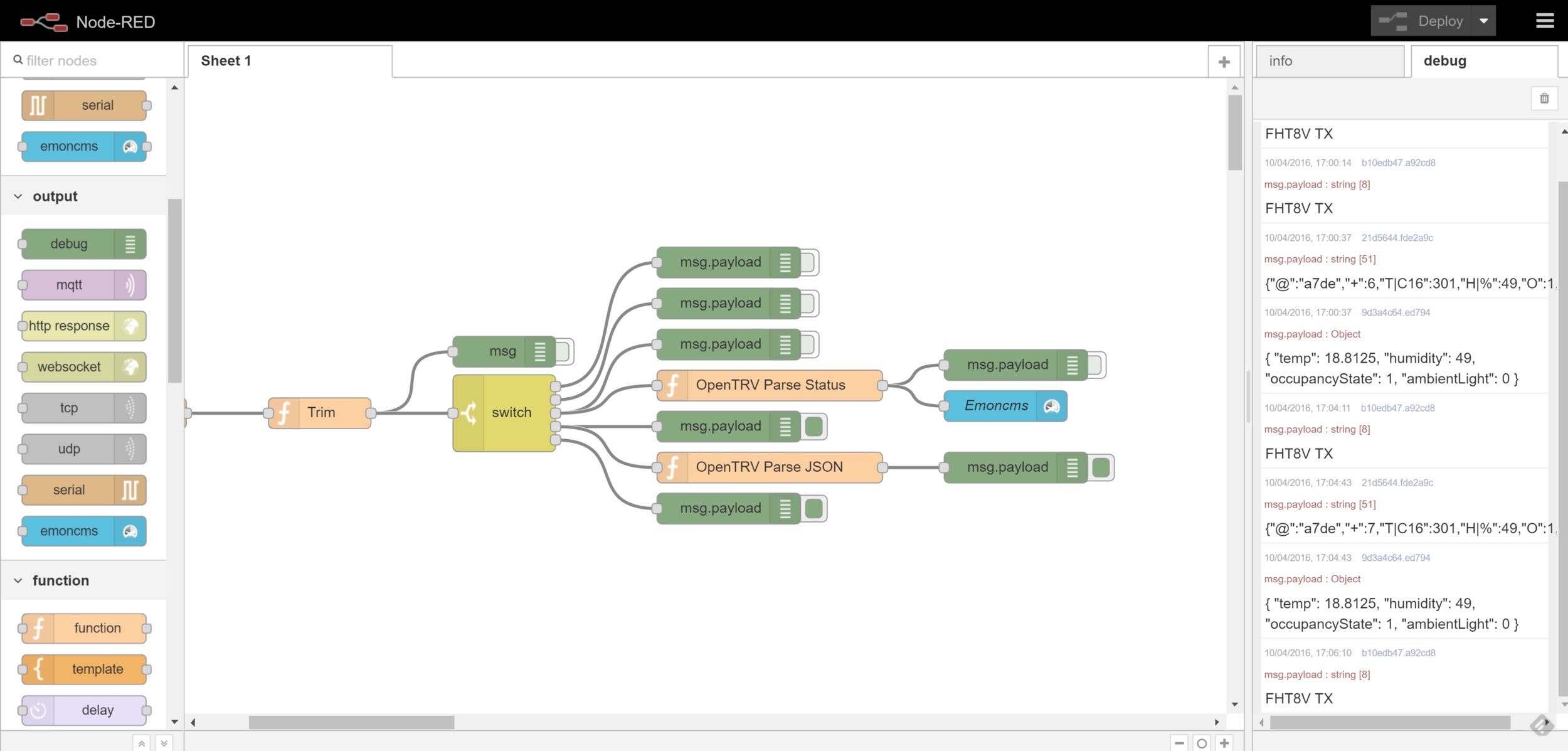The image size is (1568, 751).
Task: Reset canvas zoom with circle button
Action: tap(1202, 743)
